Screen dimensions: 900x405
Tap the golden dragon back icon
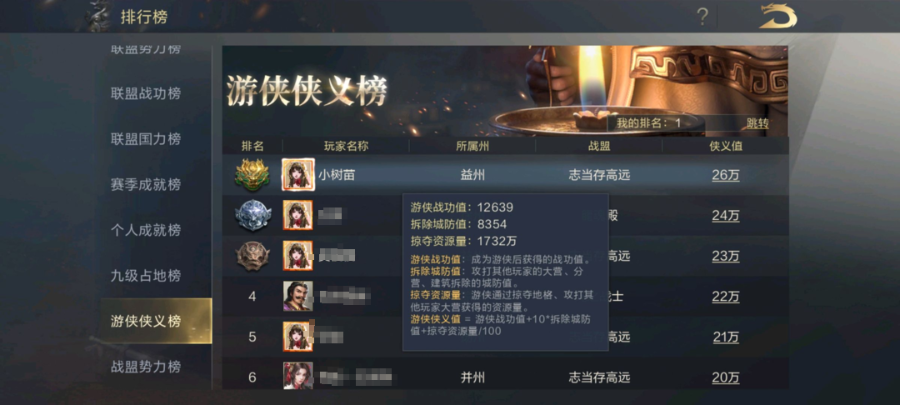(x=778, y=17)
